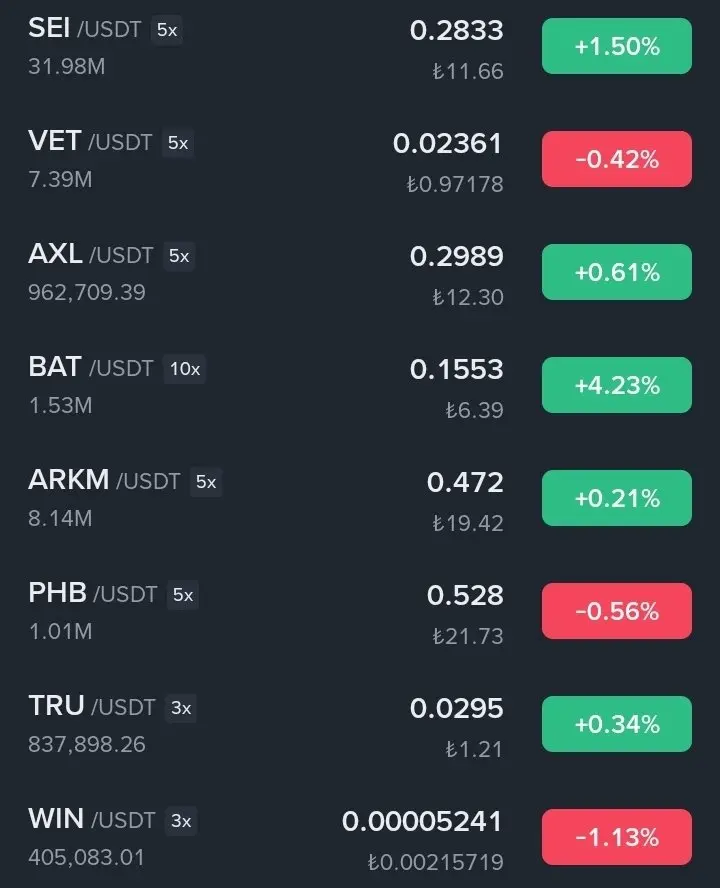Viewport: 720px width, 888px height.
Task: Click the 5x leverage tag beside SEI
Action: click(167, 30)
